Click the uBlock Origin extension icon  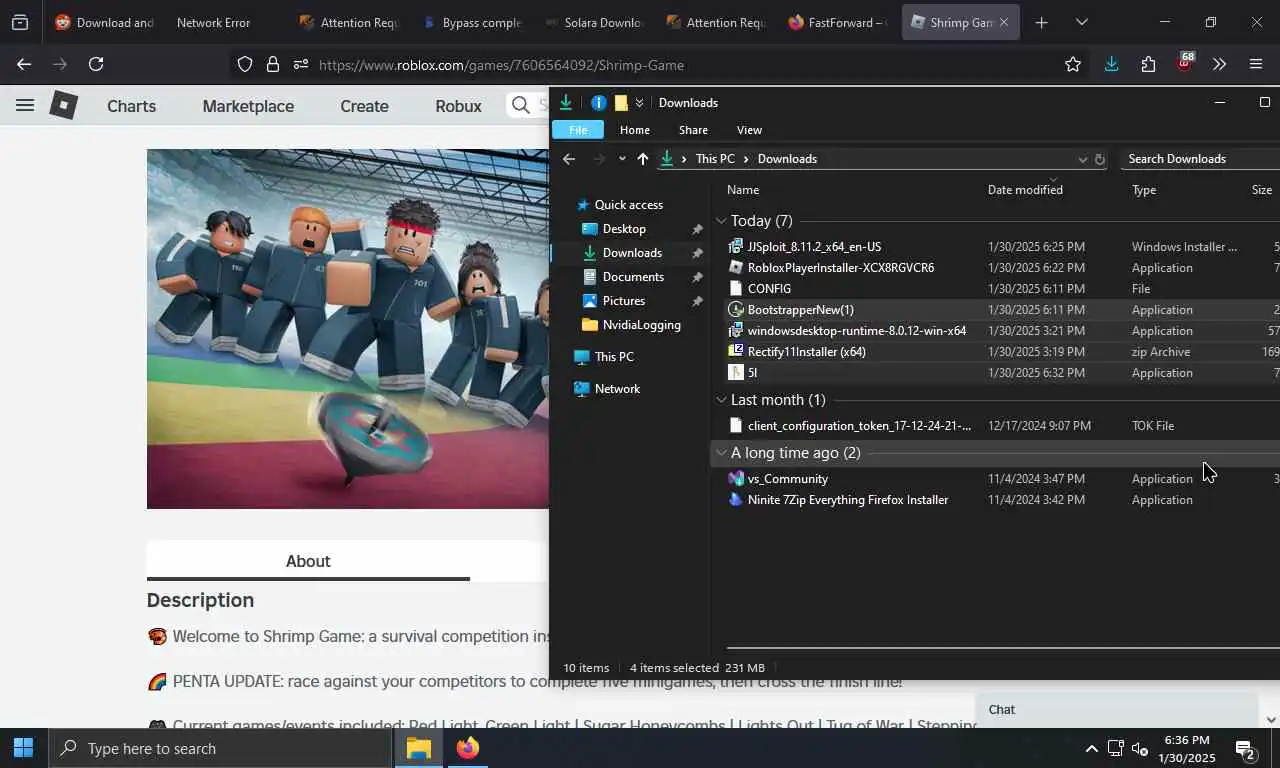tap(1185, 63)
